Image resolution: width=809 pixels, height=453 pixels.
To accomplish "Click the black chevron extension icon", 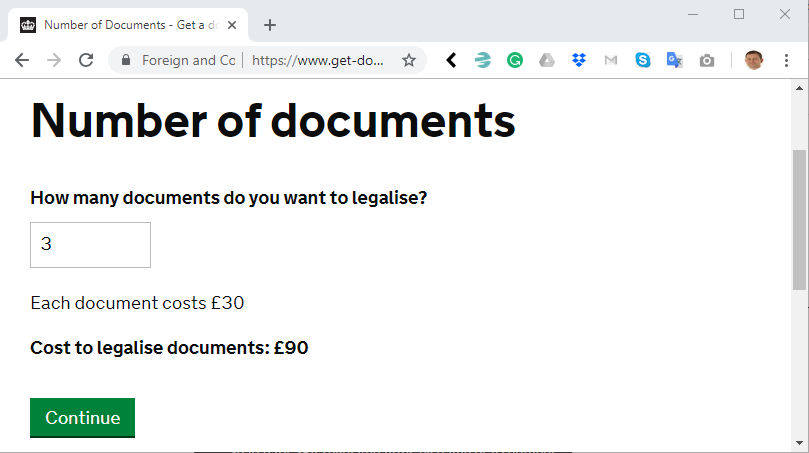I will [451, 60].
